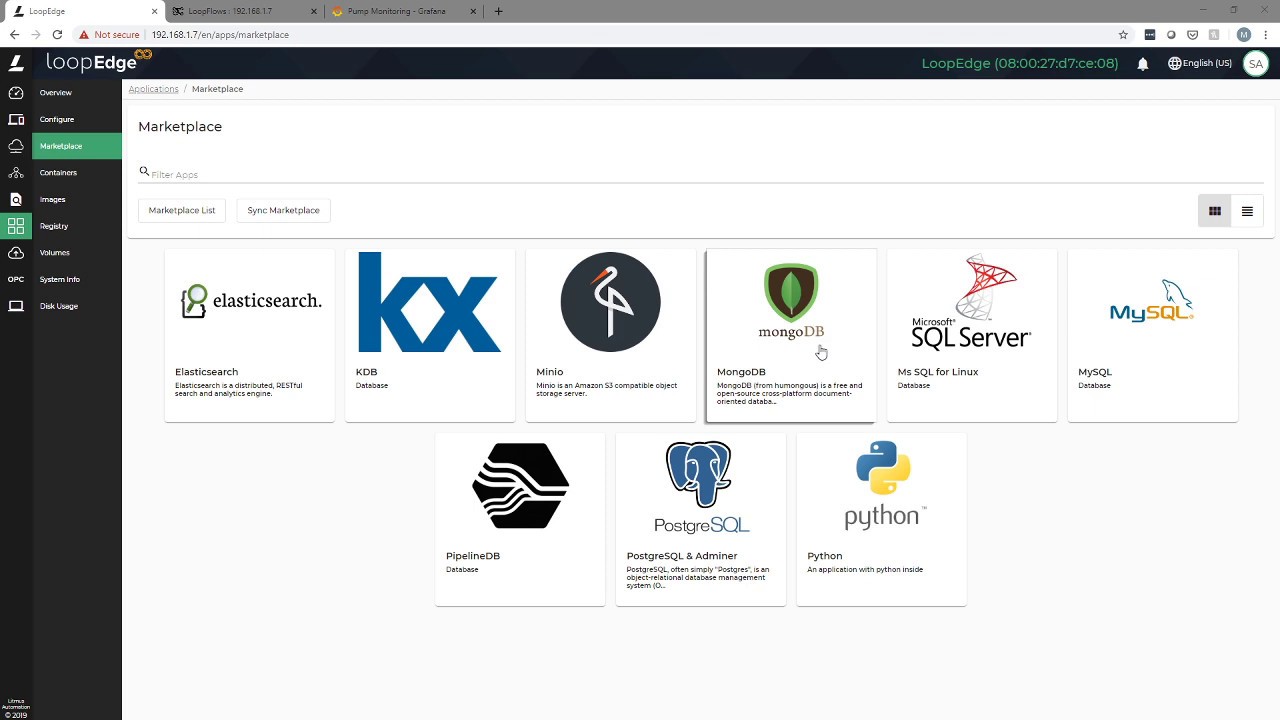The image size is (1280, 720).
Task: Click the notification bell icon
Action: pyautogui.click(x=1142, y=63)
